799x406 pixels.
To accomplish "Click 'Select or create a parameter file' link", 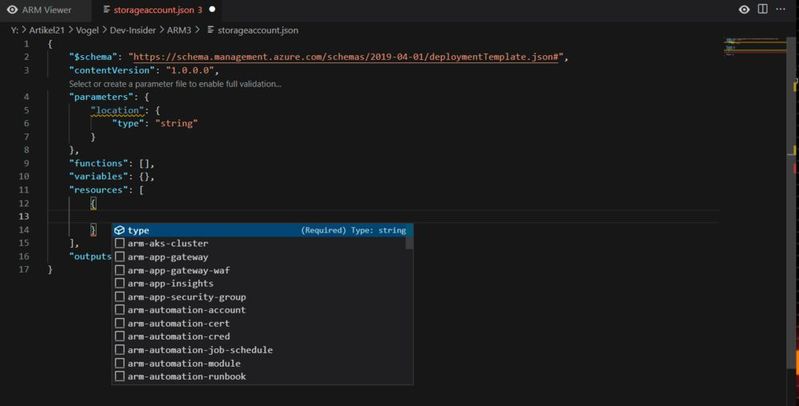I will [175, 84].
